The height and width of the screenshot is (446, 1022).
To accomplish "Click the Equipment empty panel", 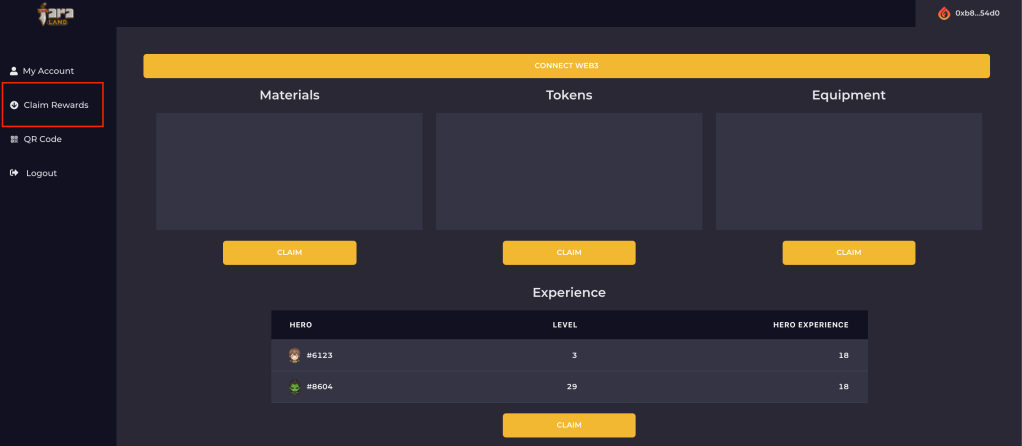I will (848, 171).
